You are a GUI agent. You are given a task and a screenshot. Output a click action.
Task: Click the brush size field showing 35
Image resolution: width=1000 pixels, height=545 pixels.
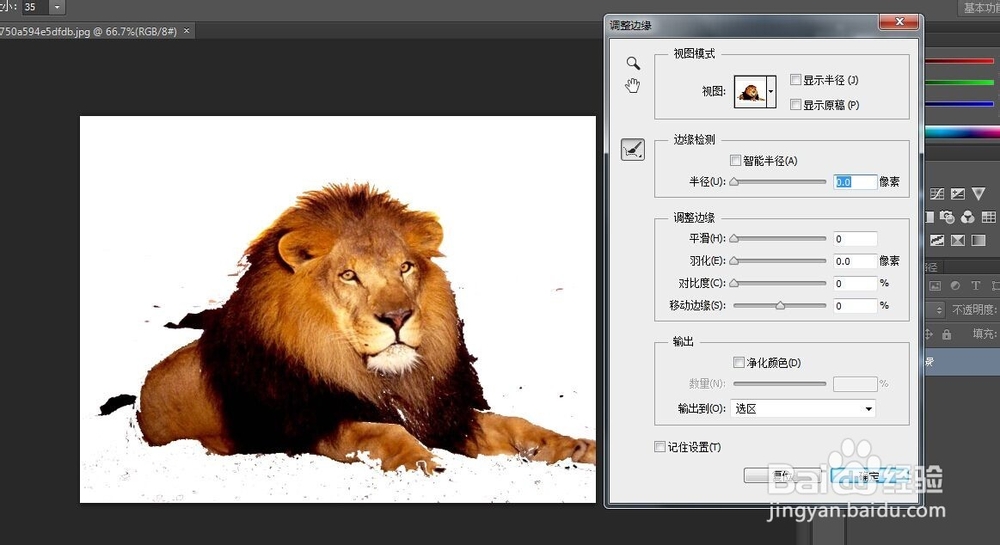coord(36,7)
